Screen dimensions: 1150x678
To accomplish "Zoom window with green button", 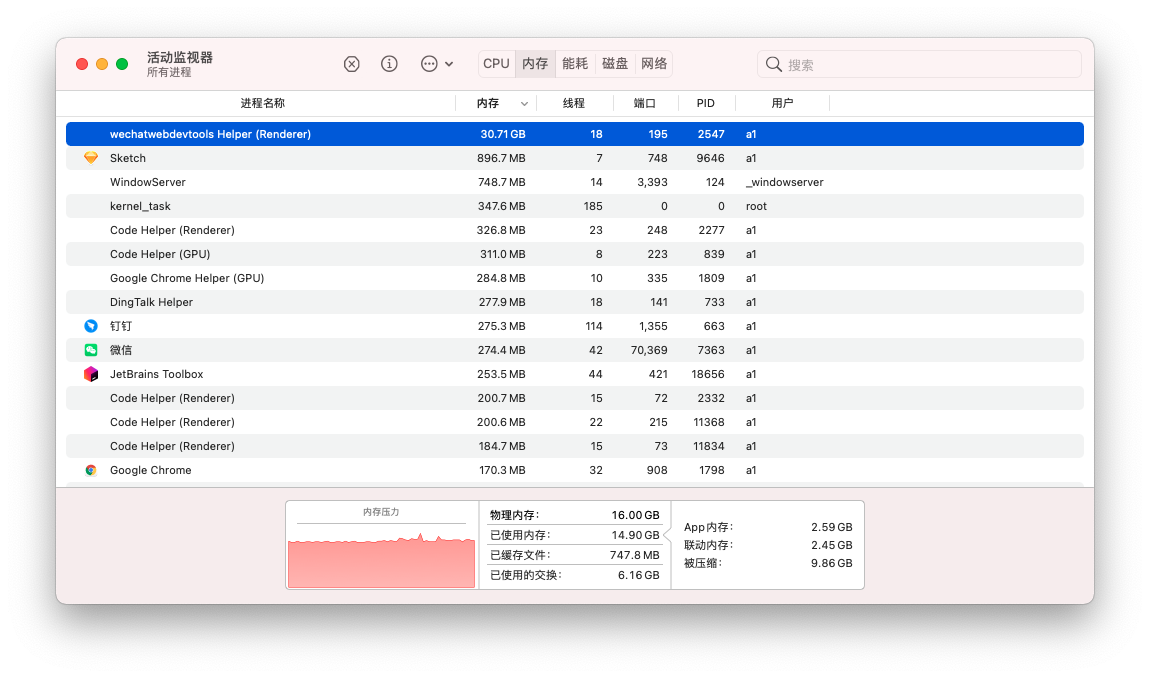I will [x=122, y=65].
